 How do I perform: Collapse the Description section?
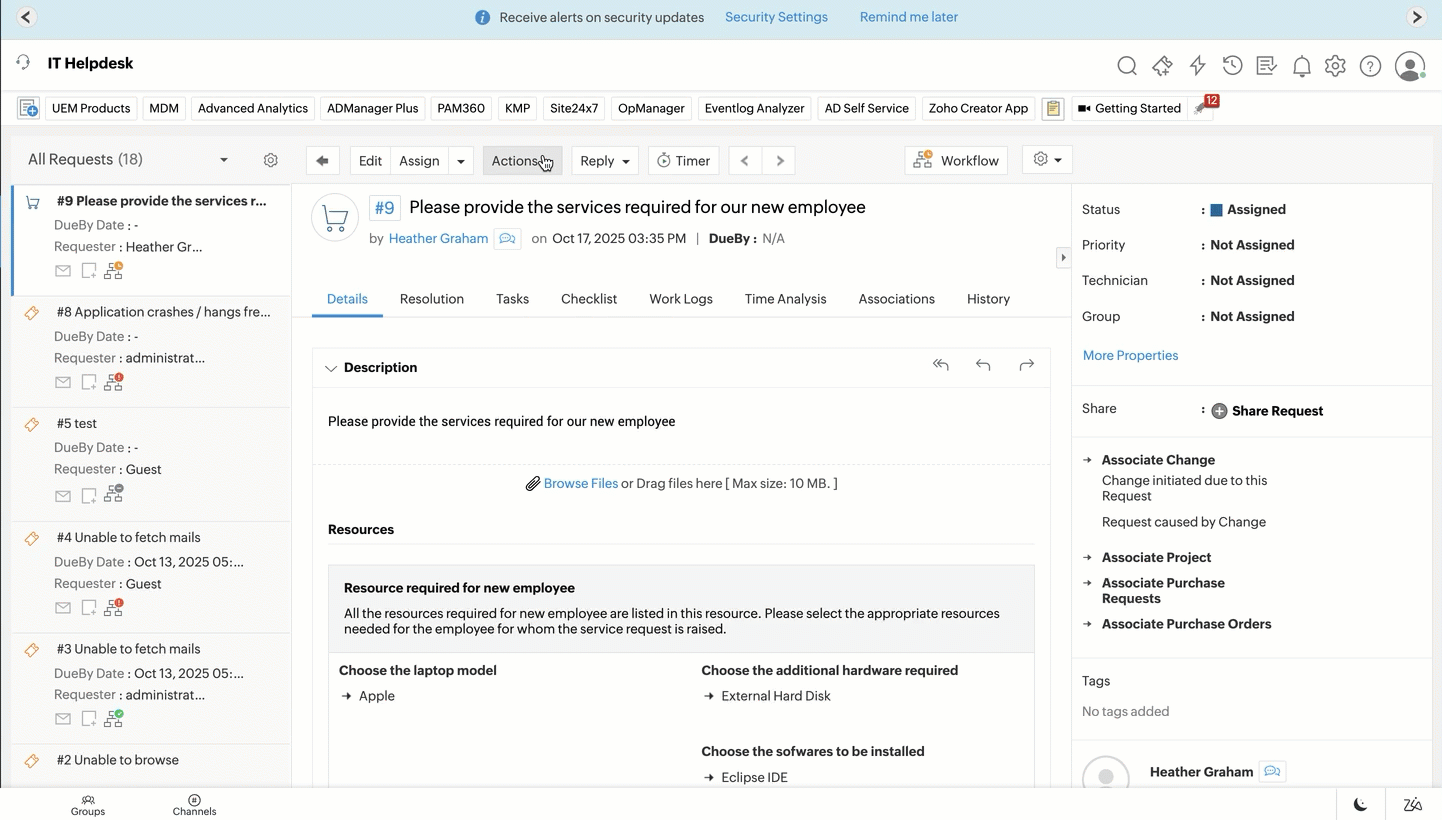tap(330, 368)
